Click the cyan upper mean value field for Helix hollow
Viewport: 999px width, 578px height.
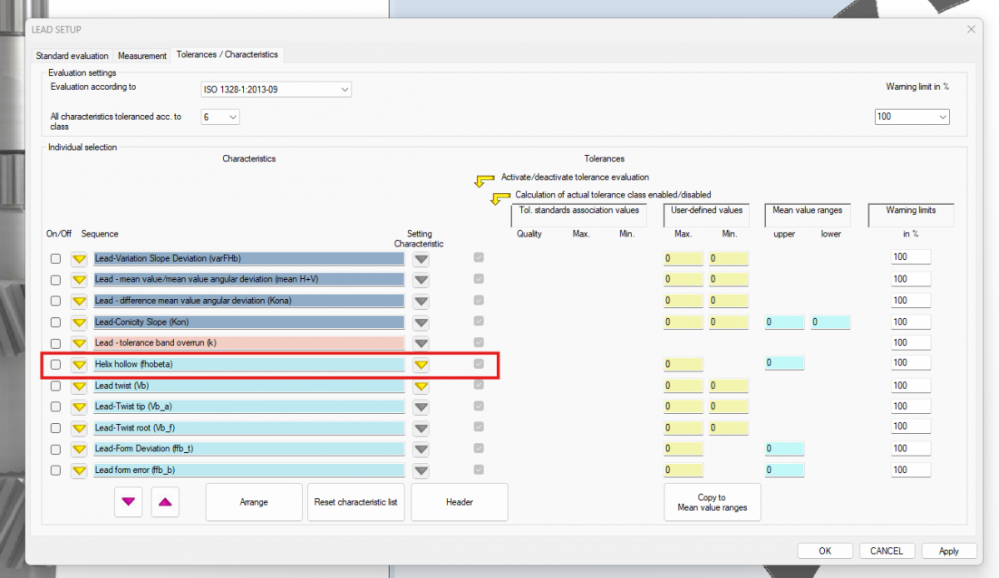pyautogui.click(x=784, y=363)
